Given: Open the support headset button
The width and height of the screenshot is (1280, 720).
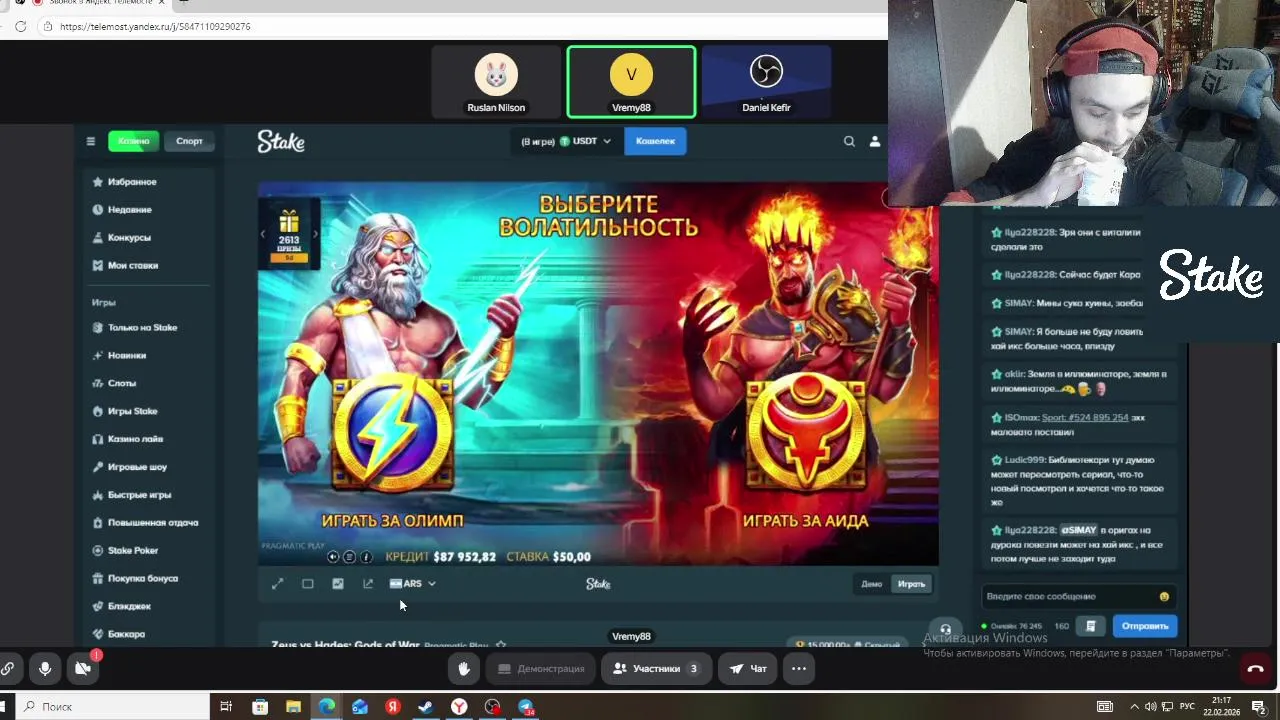Looking at the screenshot, I should 945,630.
